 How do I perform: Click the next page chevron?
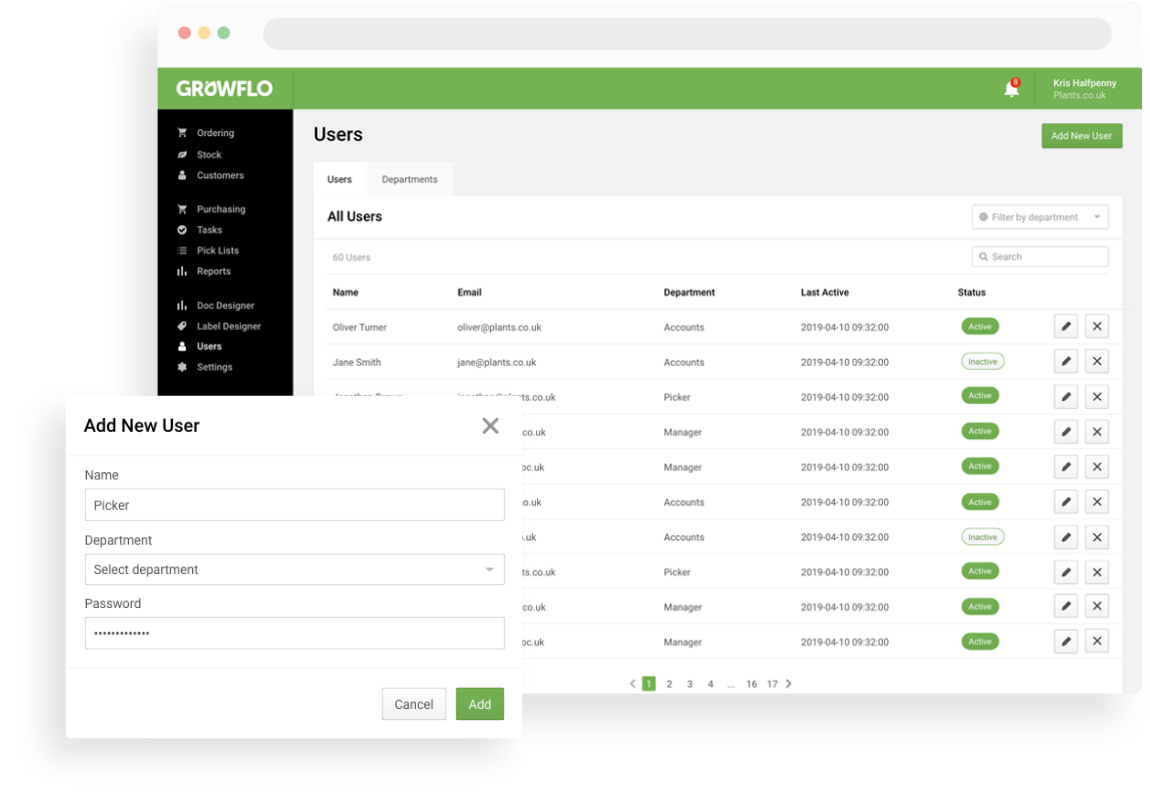pos(789,684)
